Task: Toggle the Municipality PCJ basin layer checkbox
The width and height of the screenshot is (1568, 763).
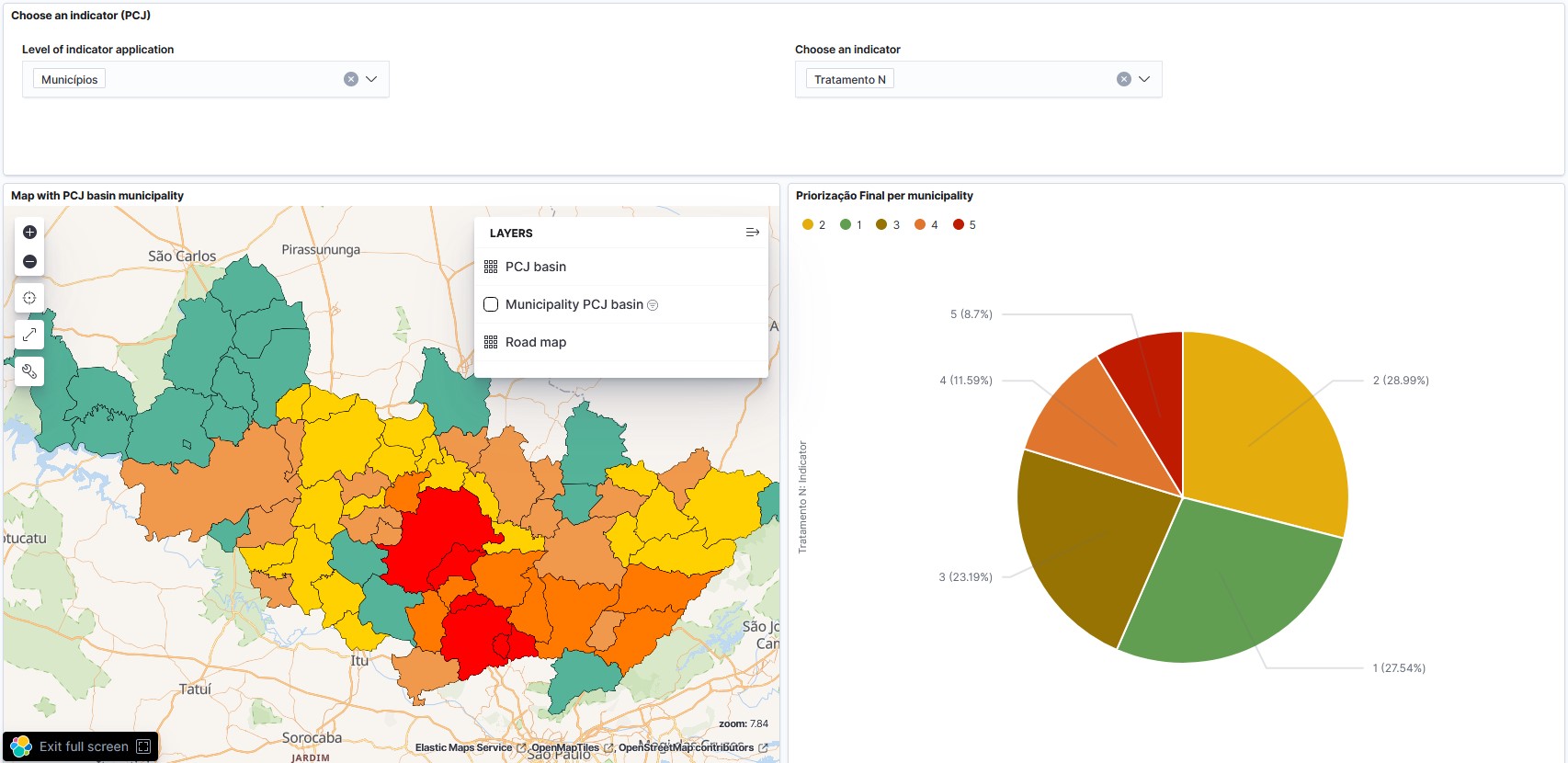Action: [491, 304]
